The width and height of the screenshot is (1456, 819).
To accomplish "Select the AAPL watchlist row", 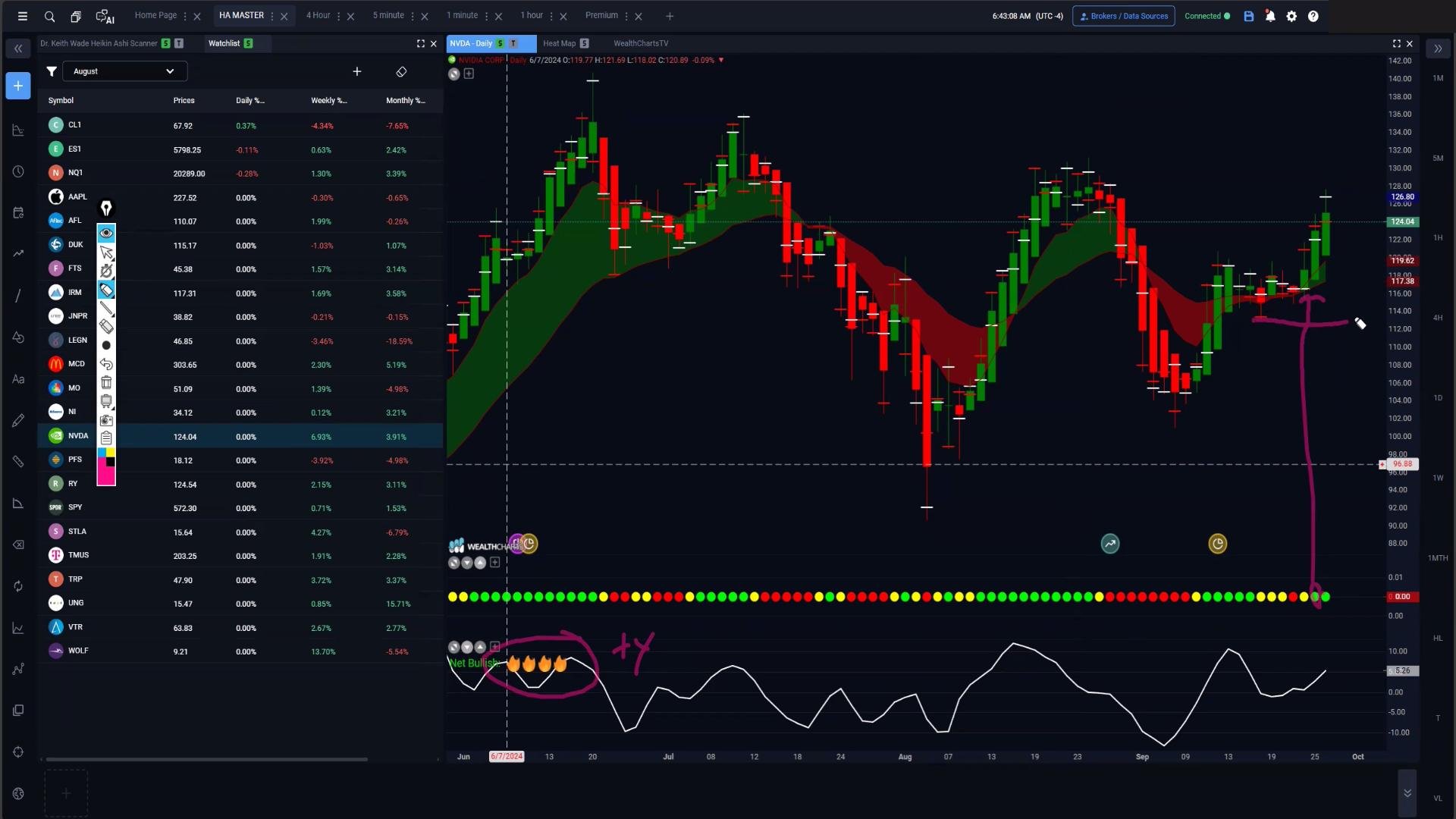I will coord(240,197).
